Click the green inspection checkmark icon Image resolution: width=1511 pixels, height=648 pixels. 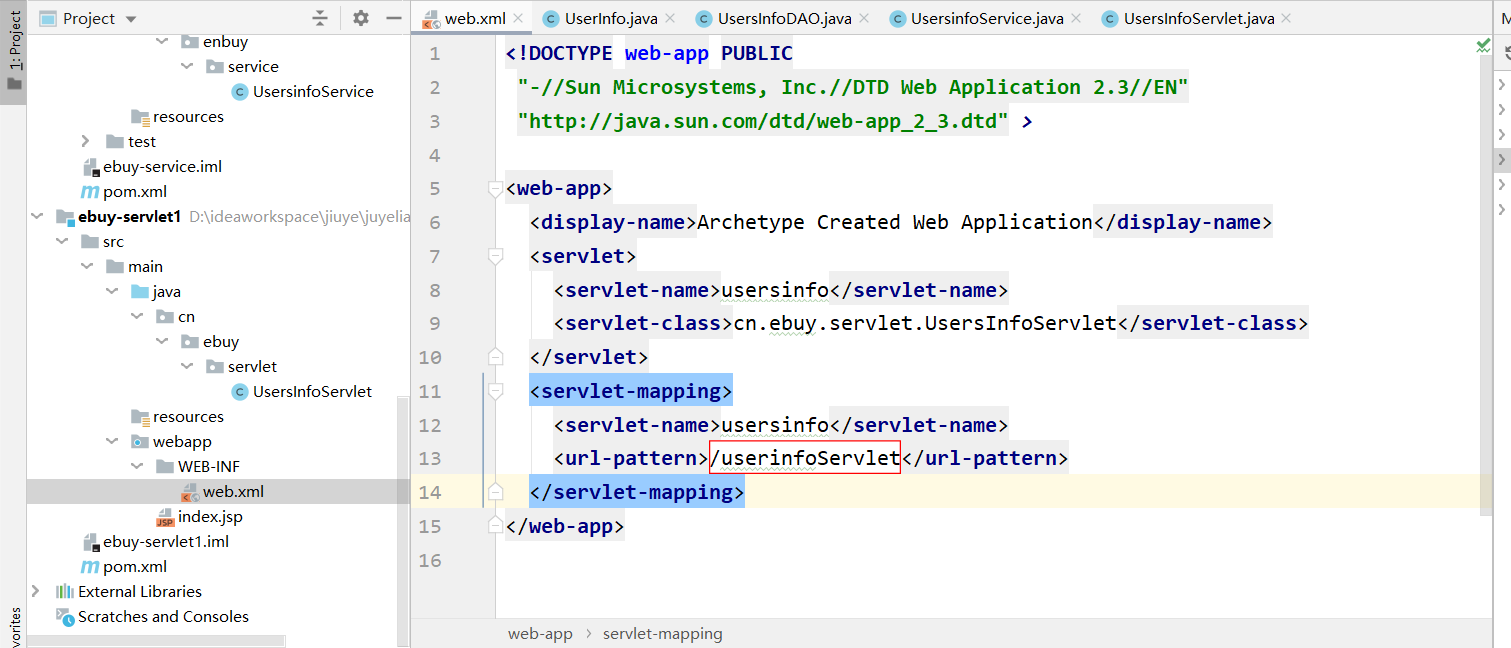pos(1483,46)
